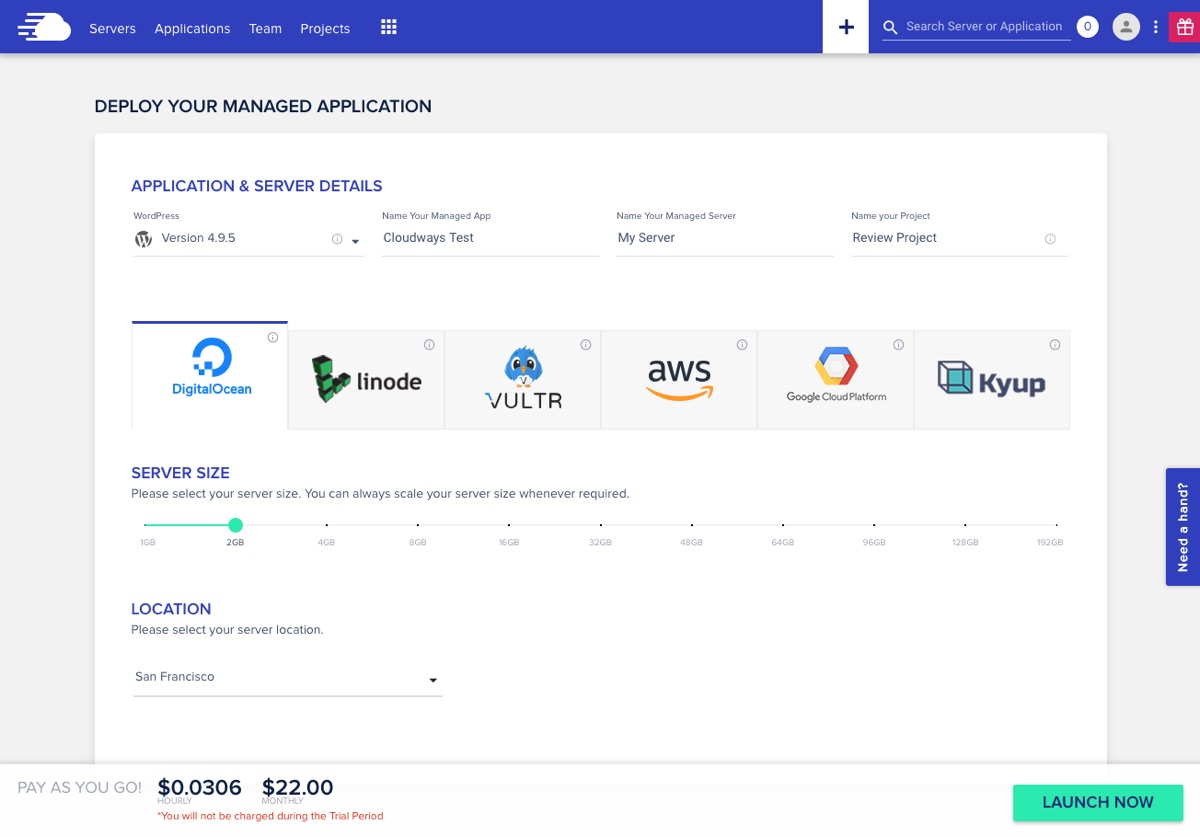The image size is (1200, 837).
Task: Click the Name Your Managed Server field
Action: (725, 238)
